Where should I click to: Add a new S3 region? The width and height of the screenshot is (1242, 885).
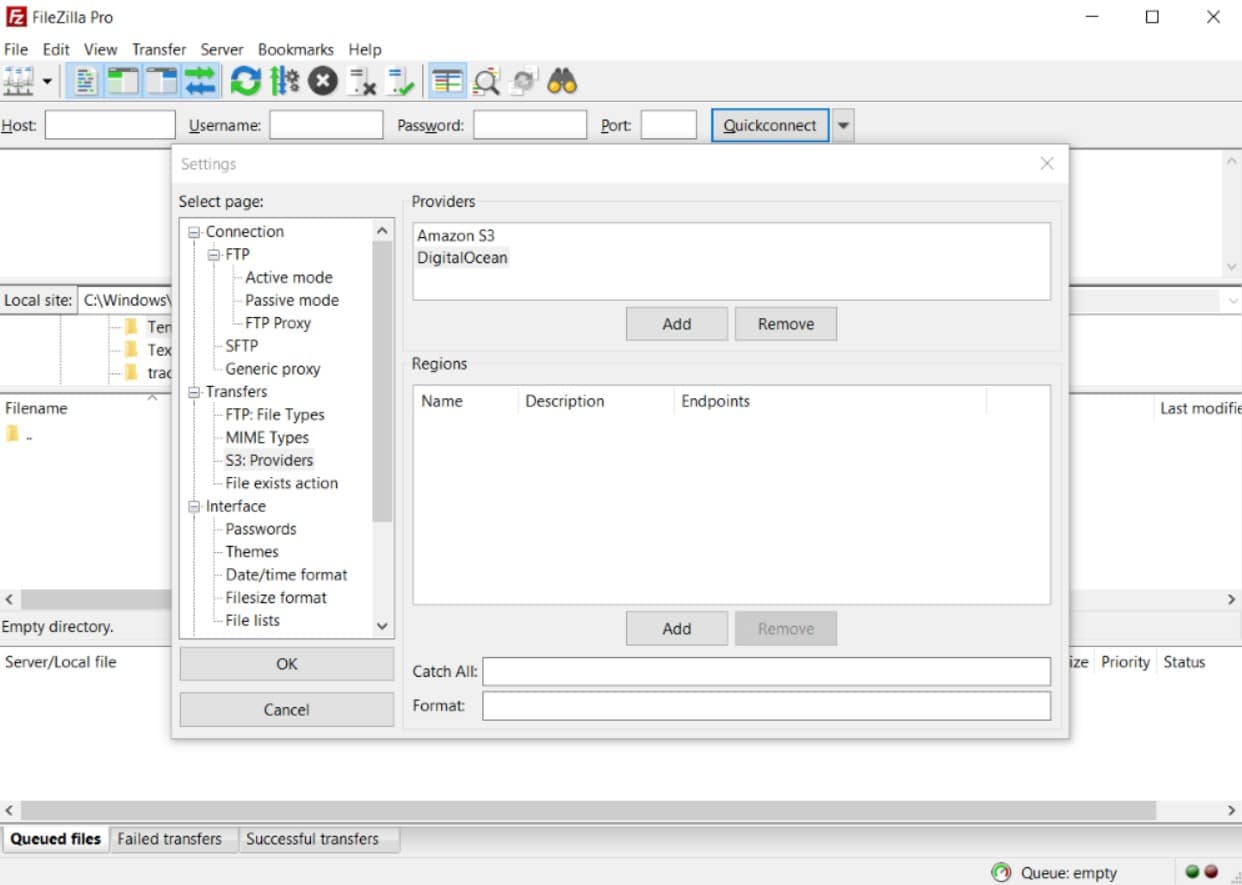[676, 628]
